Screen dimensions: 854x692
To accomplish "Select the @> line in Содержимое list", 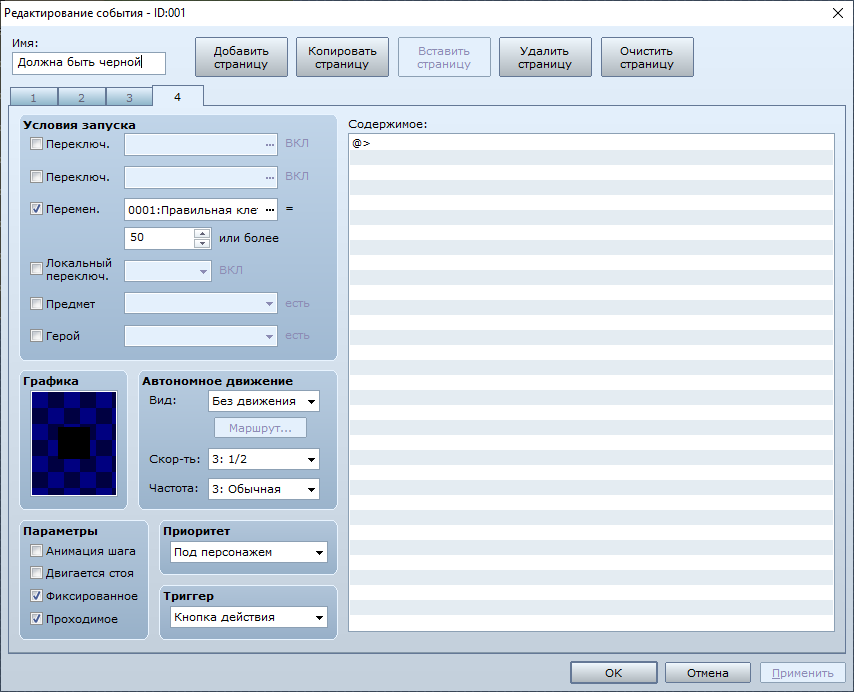I will click(x=591, y=143).
